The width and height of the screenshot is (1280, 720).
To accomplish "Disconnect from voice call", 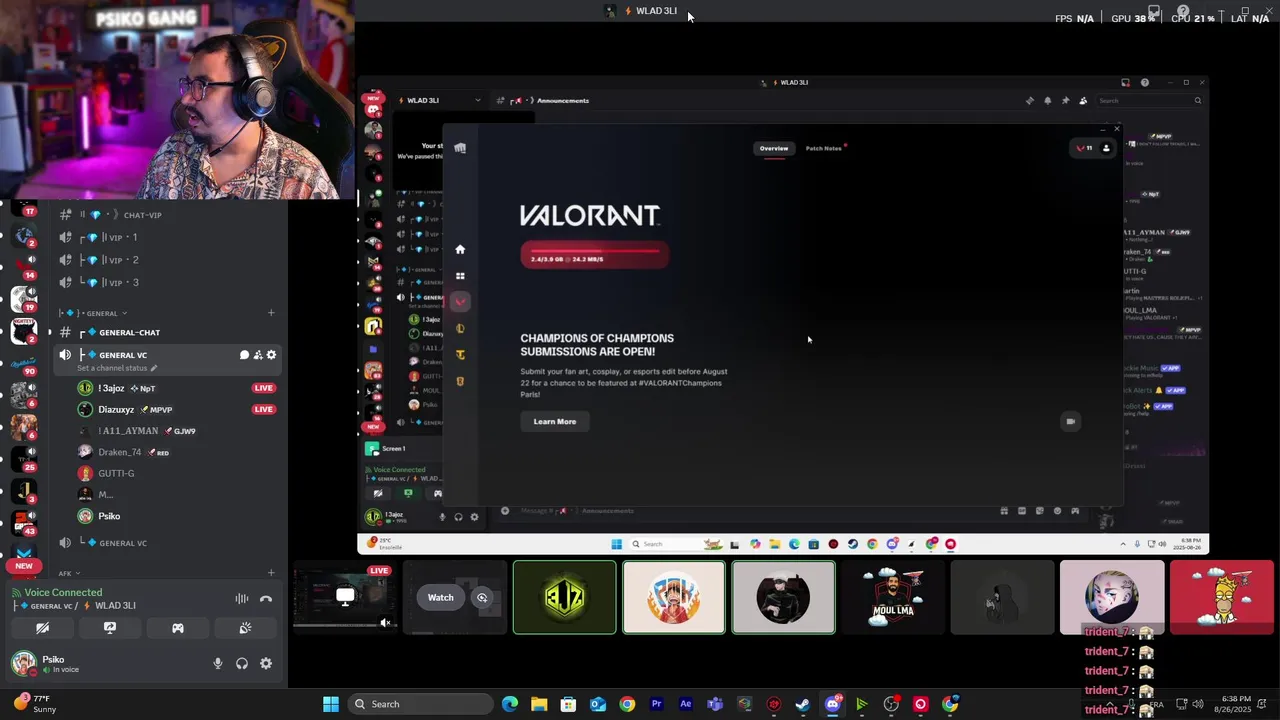I will pyautogui.click(x=266, y=599).
